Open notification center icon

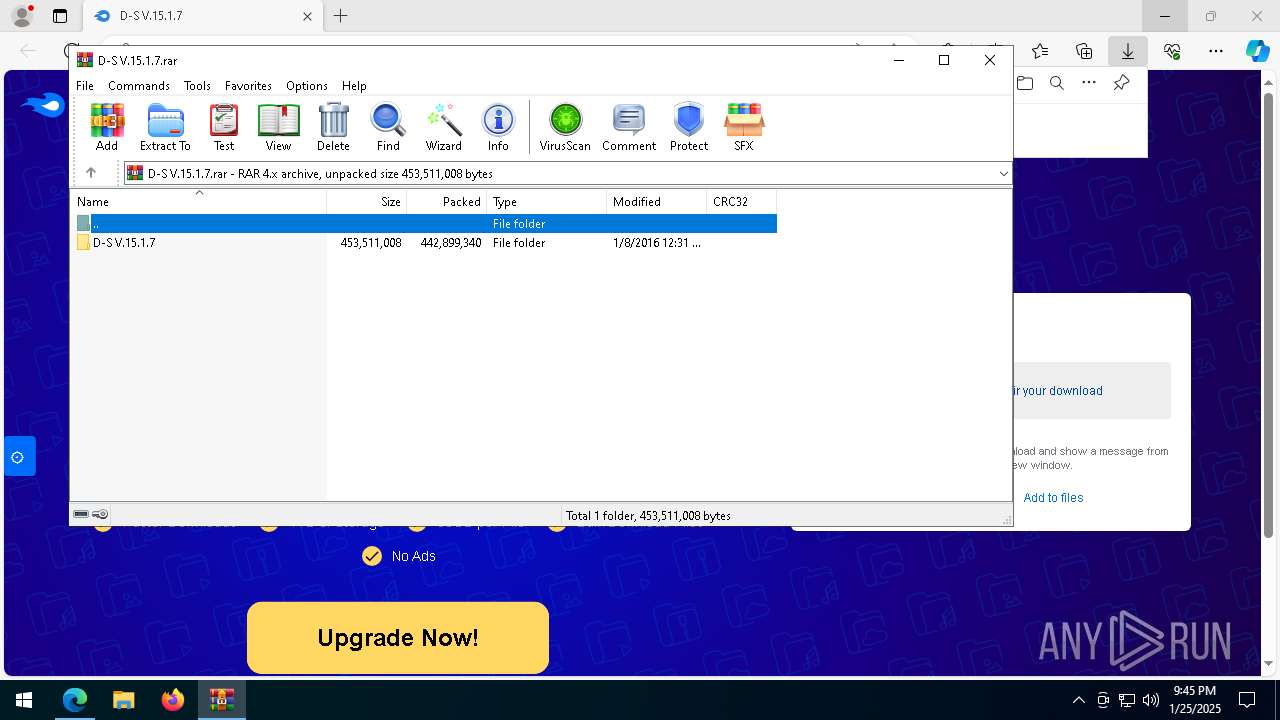pos(1247,700)
